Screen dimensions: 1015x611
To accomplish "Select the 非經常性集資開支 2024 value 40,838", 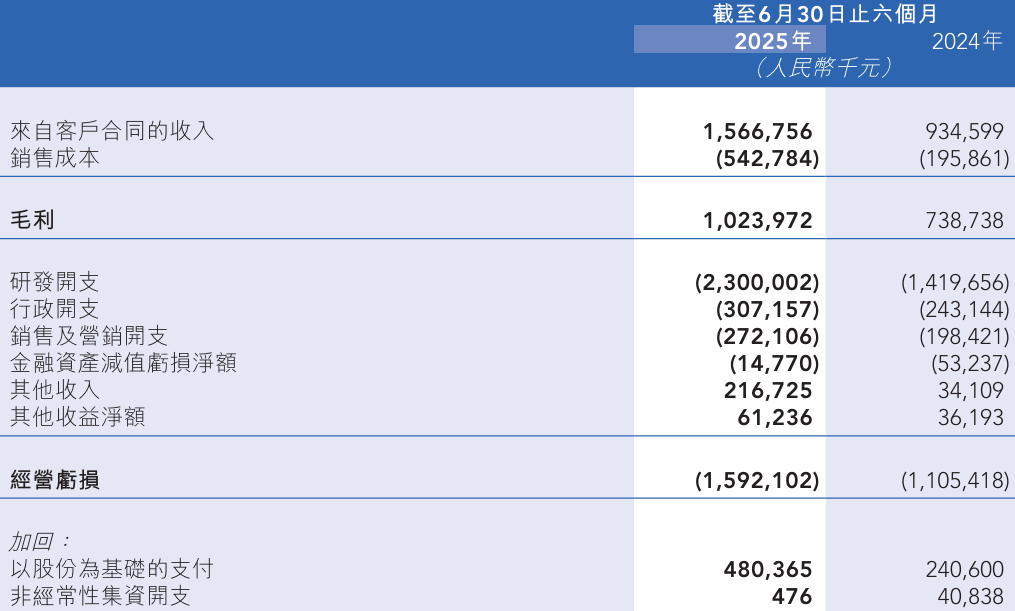I will (x=971, y=597).
